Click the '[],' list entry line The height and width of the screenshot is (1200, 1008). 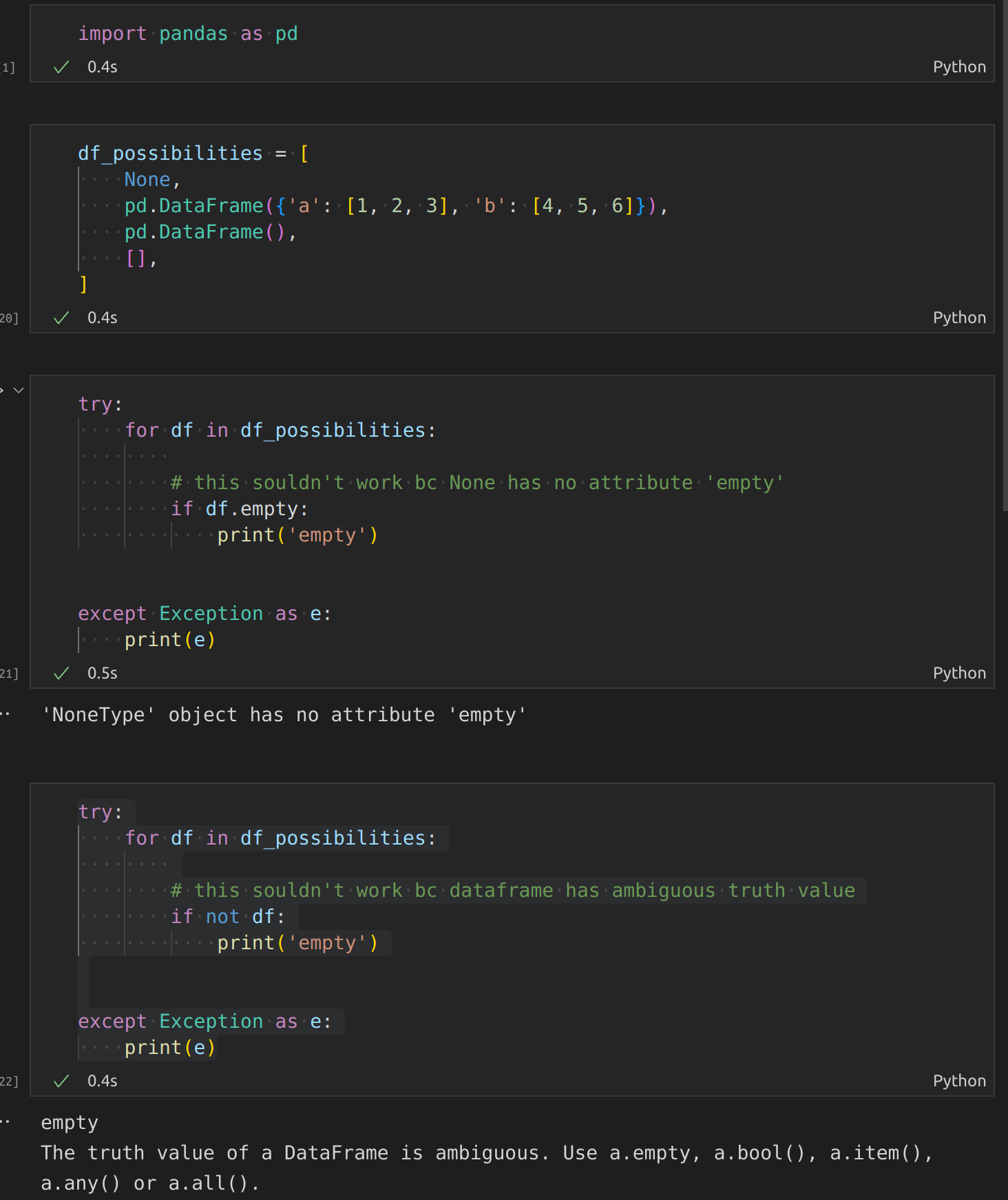[x=141, y=258]
